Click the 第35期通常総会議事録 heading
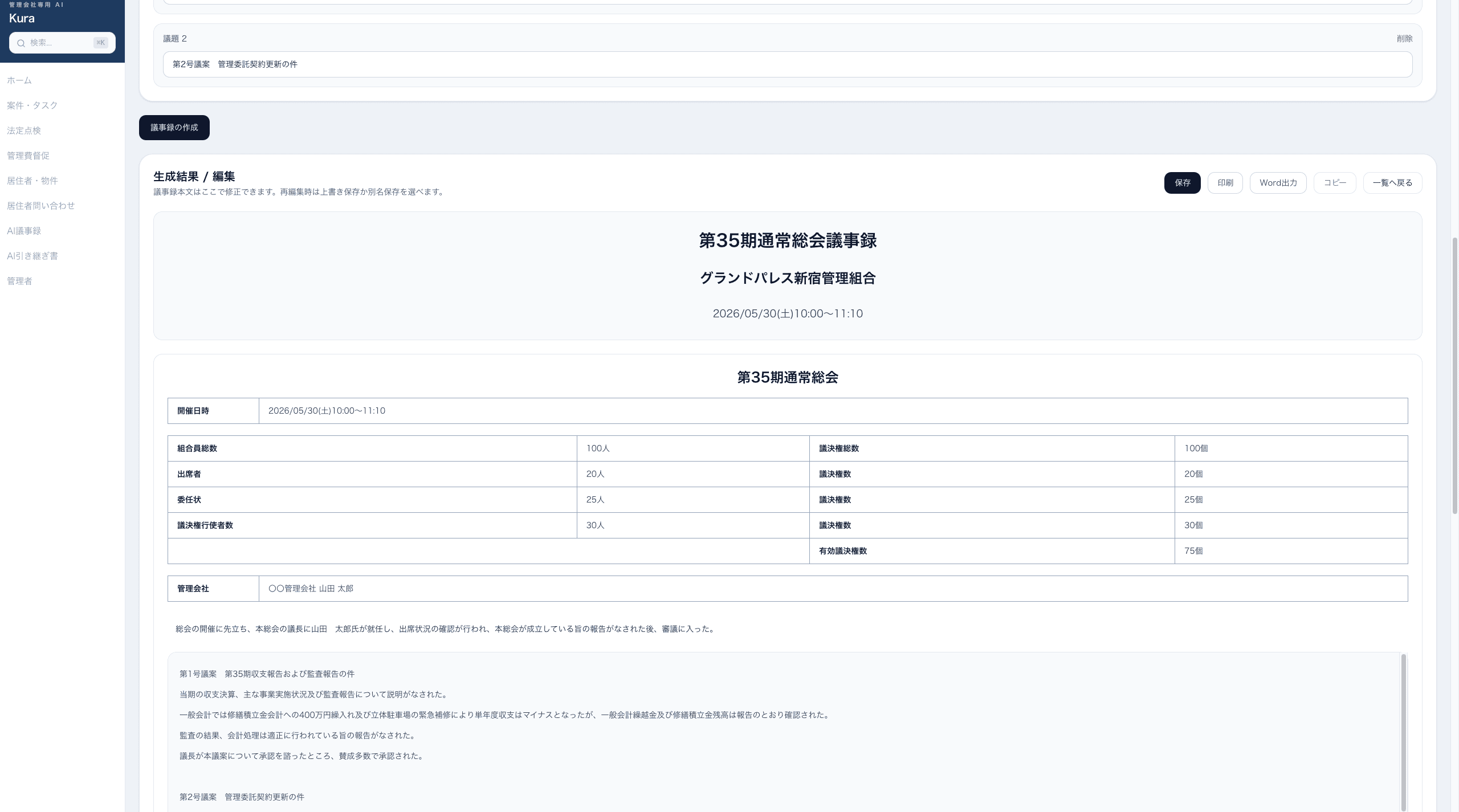 tap(788, 241)
